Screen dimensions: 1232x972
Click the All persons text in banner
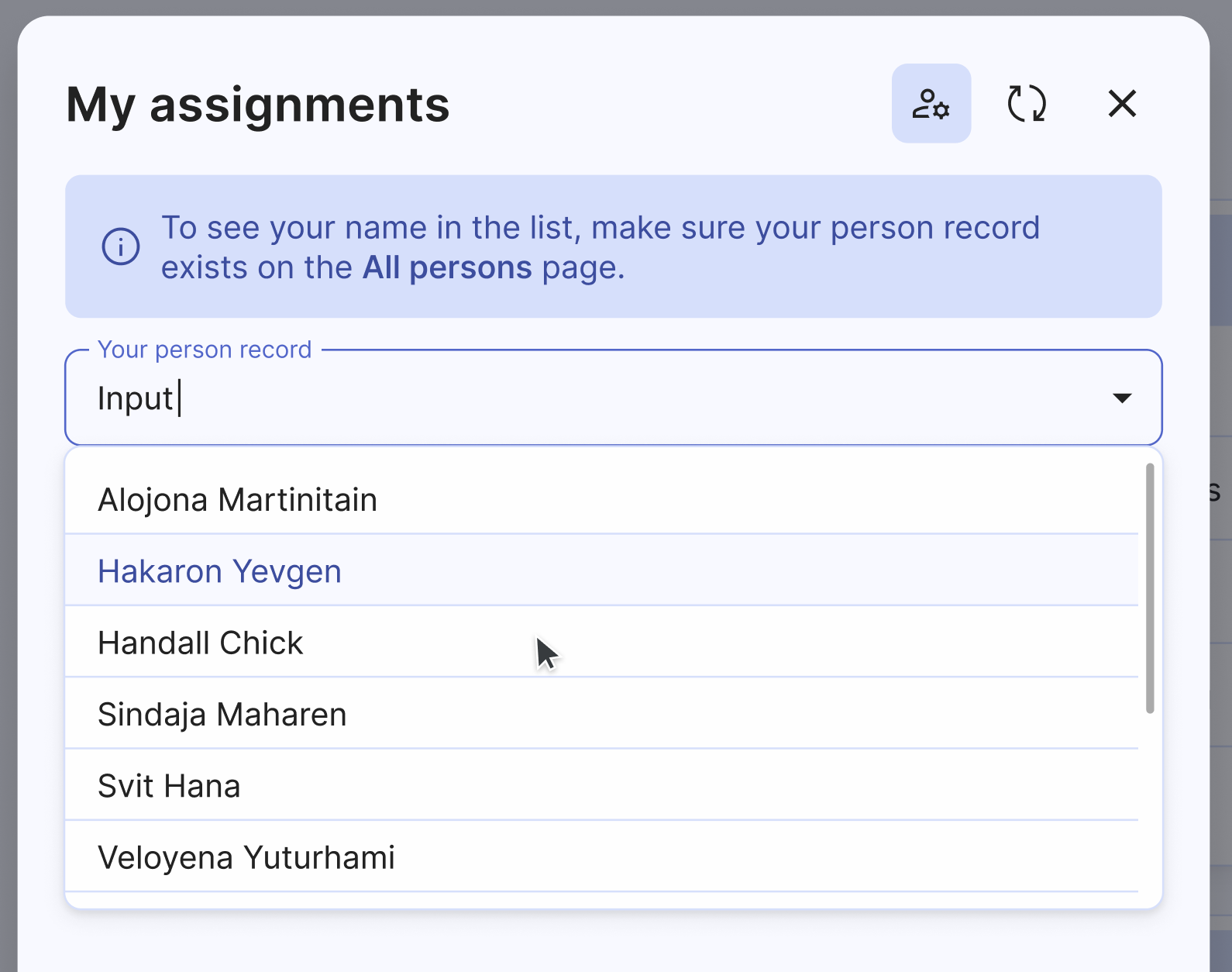(x=447, y=267)
